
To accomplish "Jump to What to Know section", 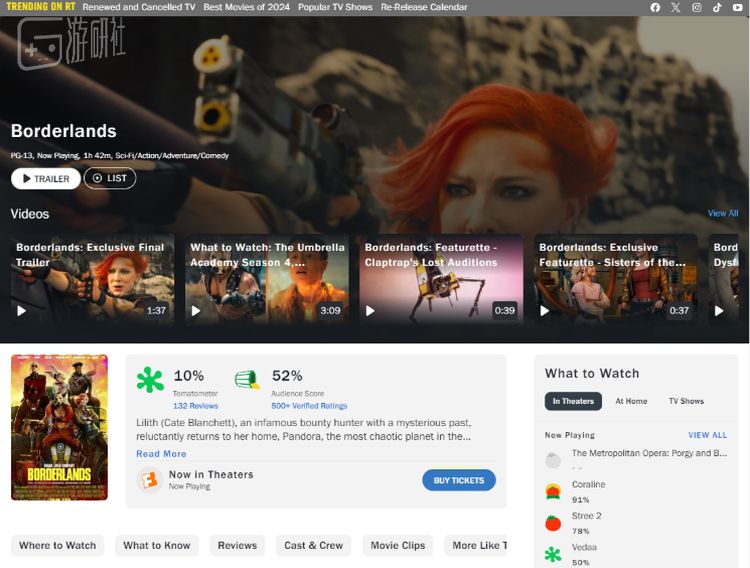I will (x=156, y=545).
